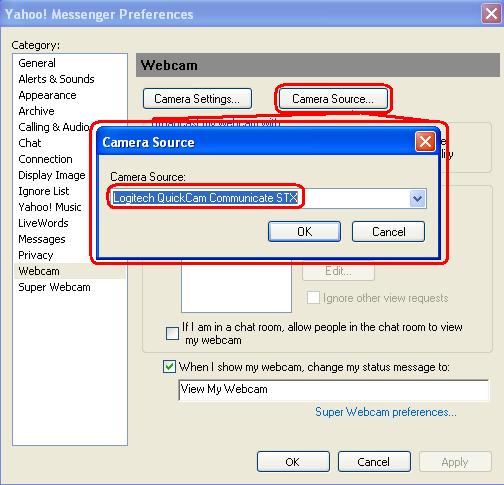504x485 pixels.
Task: Close the Camera Source dialog
Action: [x=425, y=142]
